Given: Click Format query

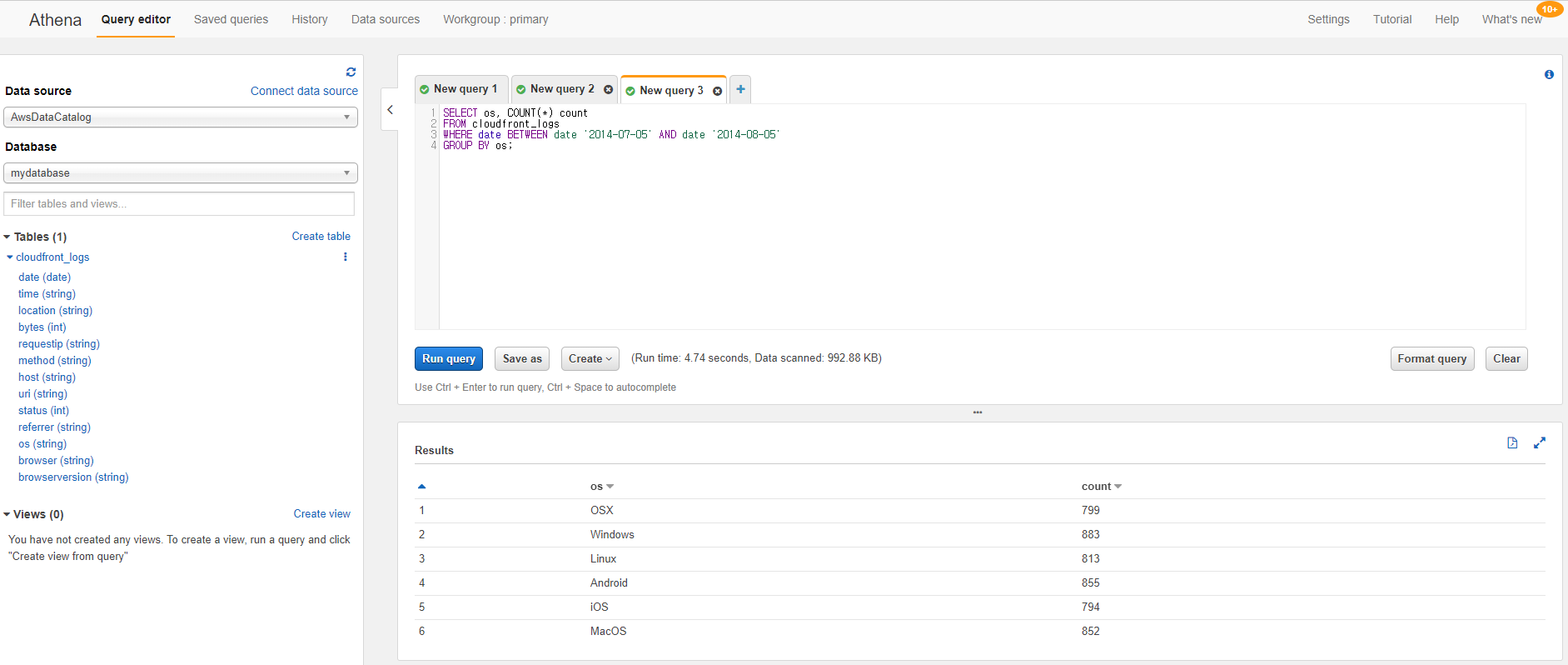Looking at the screenshot, I should pos(1432,359).
